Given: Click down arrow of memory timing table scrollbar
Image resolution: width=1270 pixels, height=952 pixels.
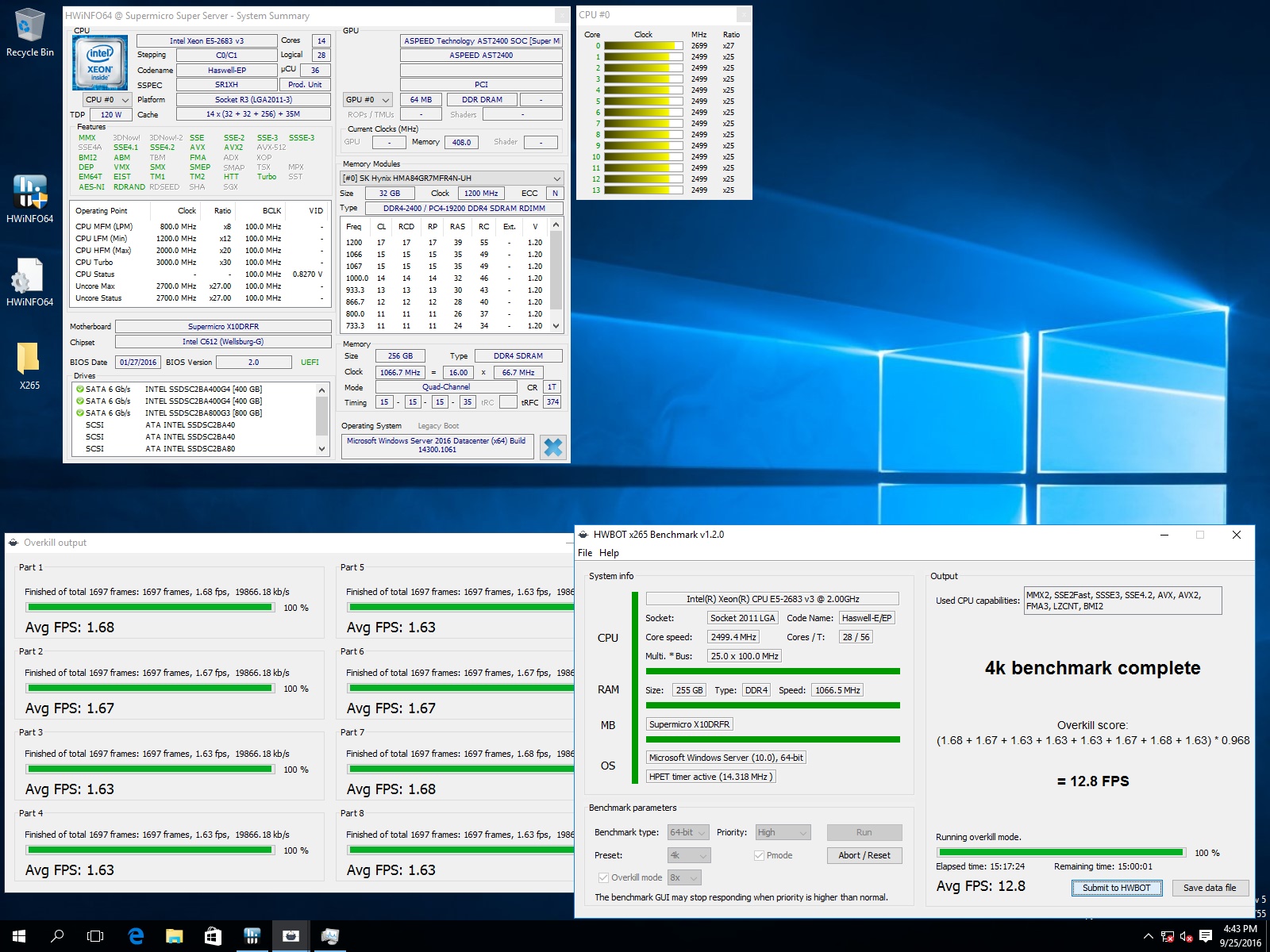Looking at the screenshot, I should [x=556, y=325].
